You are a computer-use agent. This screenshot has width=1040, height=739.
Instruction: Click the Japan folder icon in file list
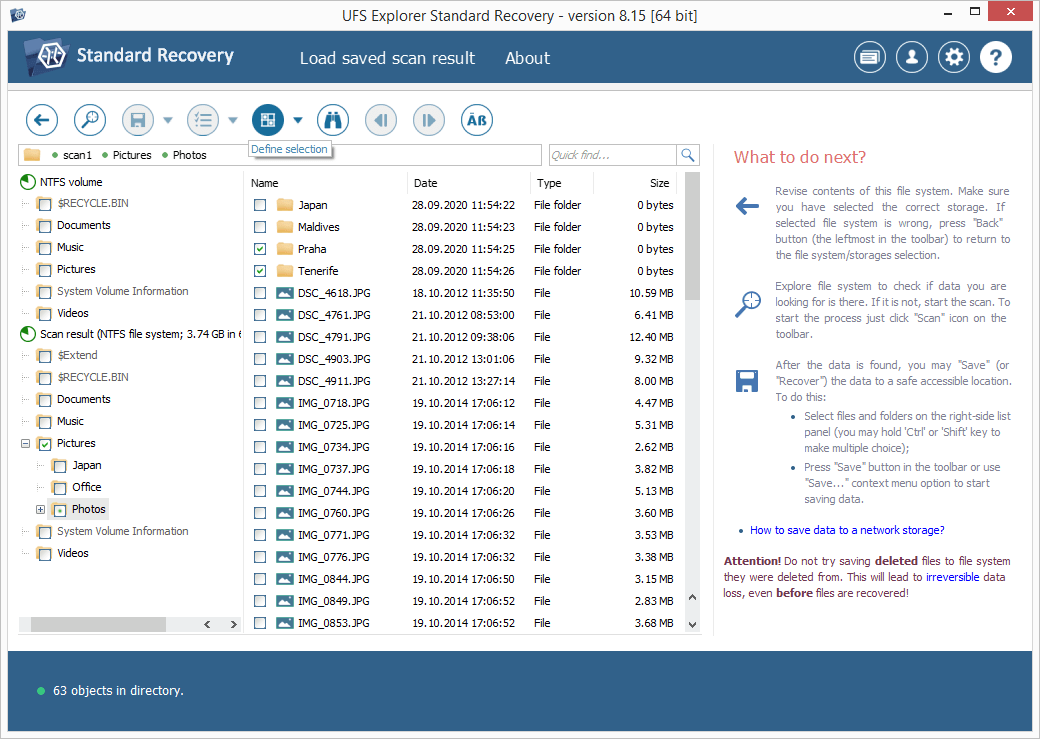click(285, 204)
